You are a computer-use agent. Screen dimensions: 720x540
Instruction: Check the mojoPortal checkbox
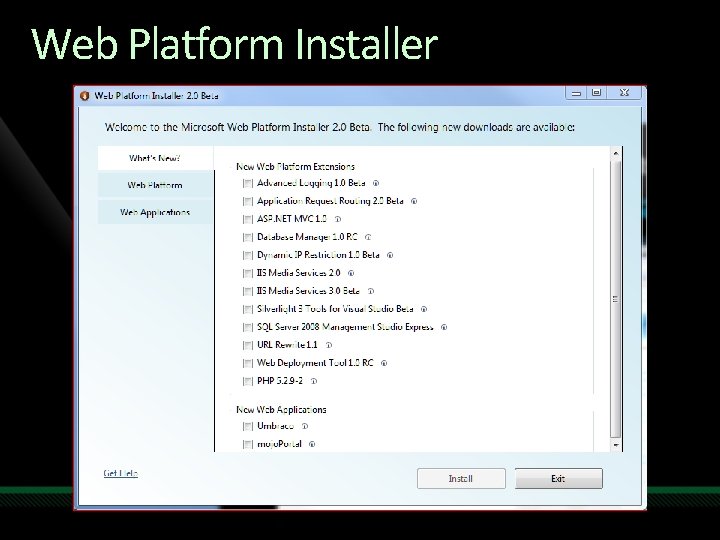tap(248, 444)
